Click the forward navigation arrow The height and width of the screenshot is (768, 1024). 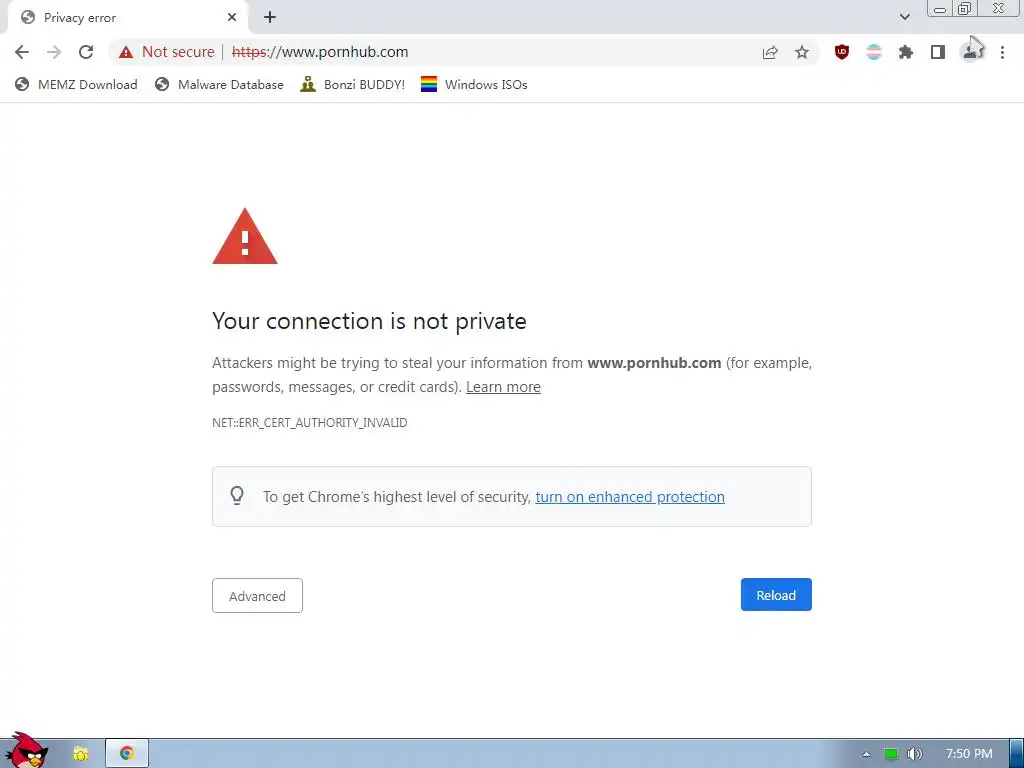(54, 52)
